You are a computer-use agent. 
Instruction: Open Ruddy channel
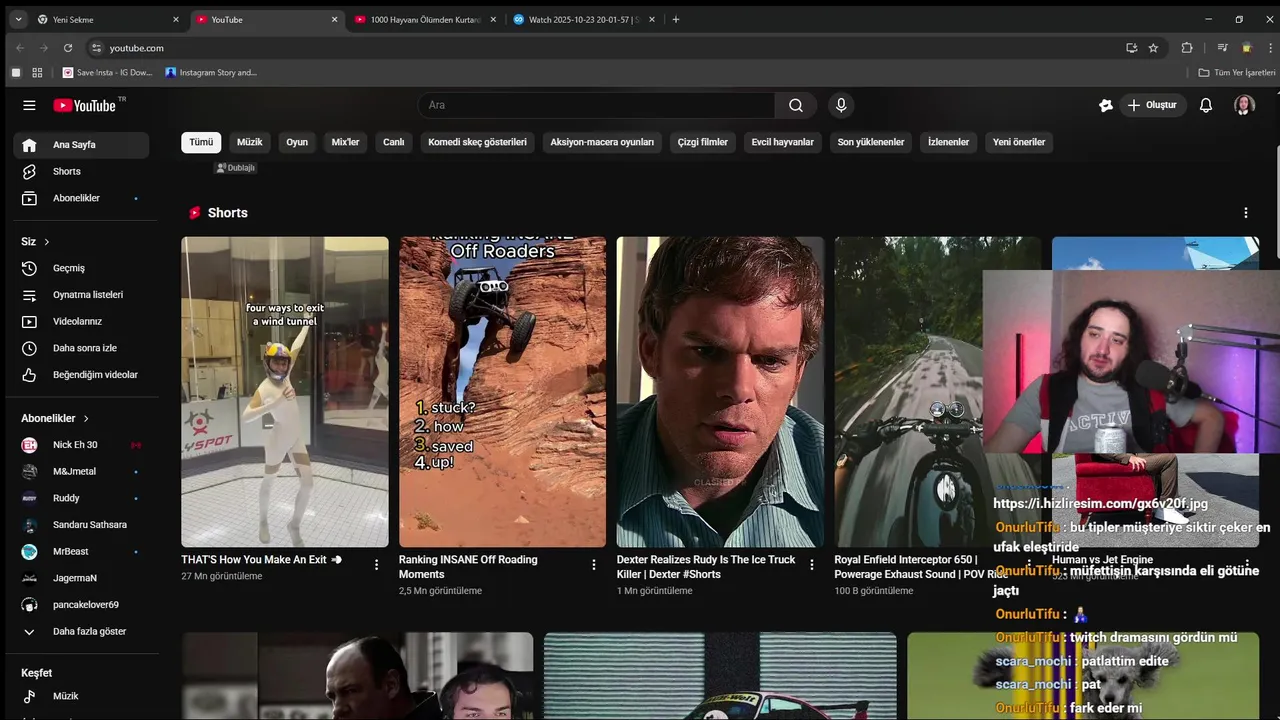point(81,498)
